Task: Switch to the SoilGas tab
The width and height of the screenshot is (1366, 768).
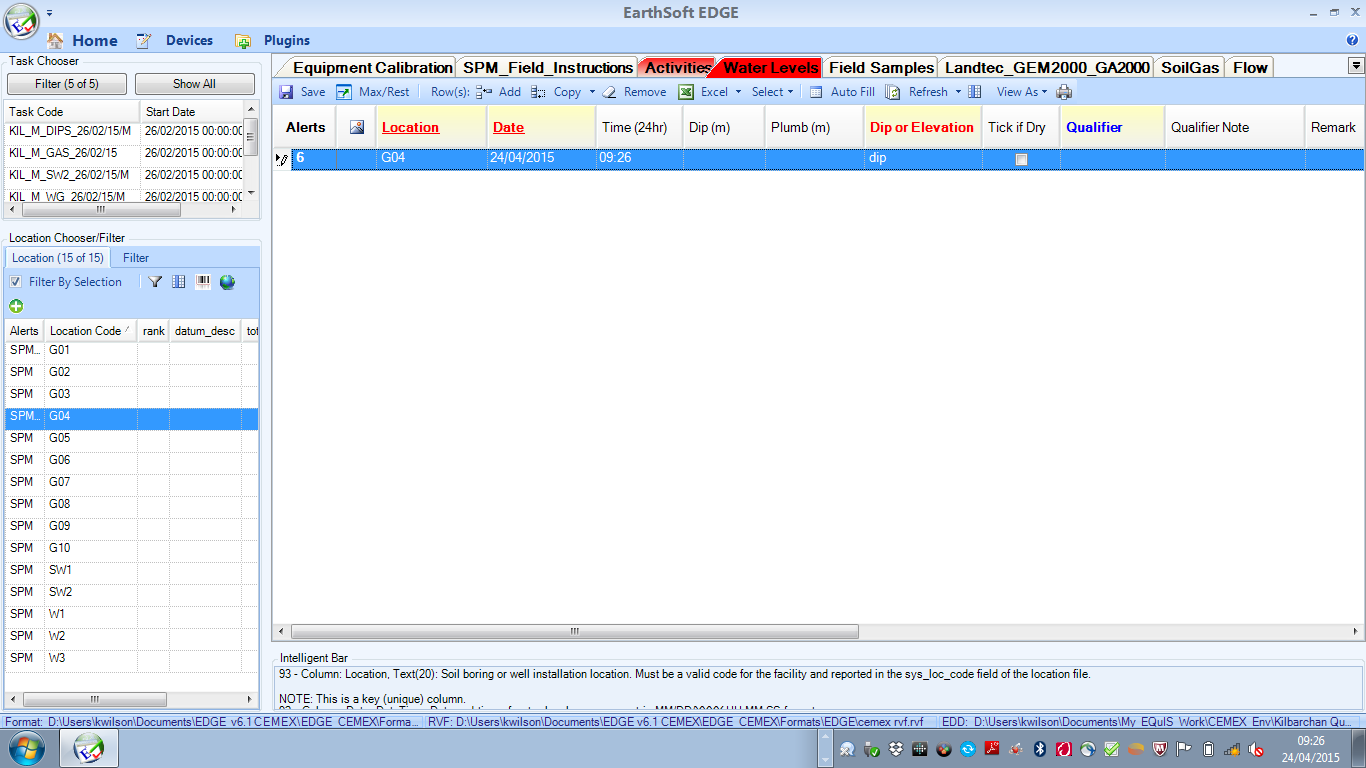Action: click(x=1190, y=68)
